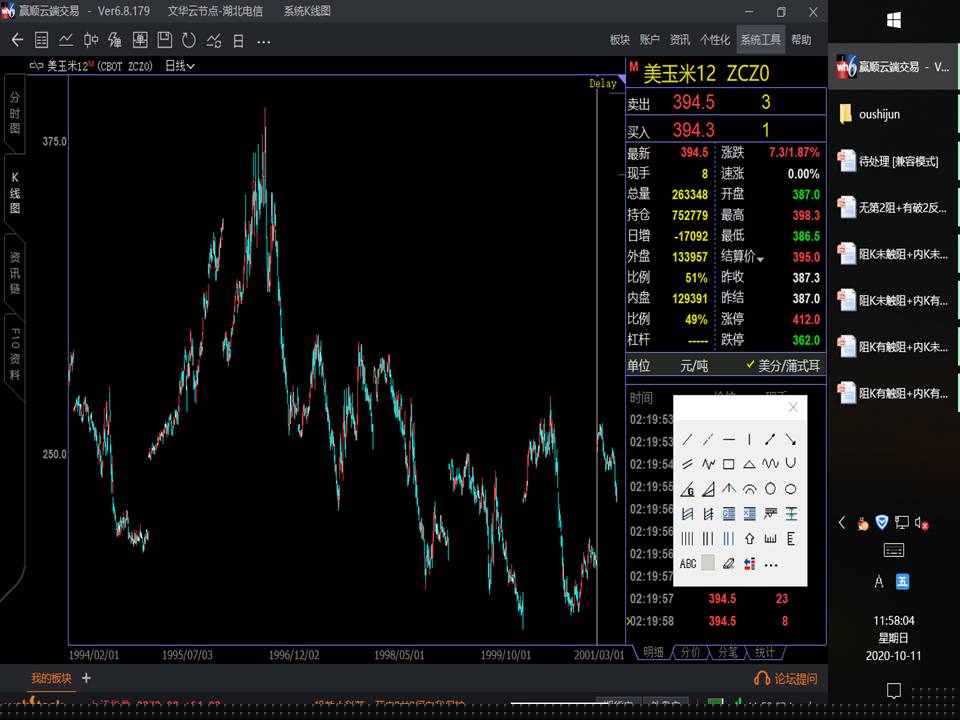Expand the 结算价 dropdown arrow
960x720 pixels.
click(760, 259)
